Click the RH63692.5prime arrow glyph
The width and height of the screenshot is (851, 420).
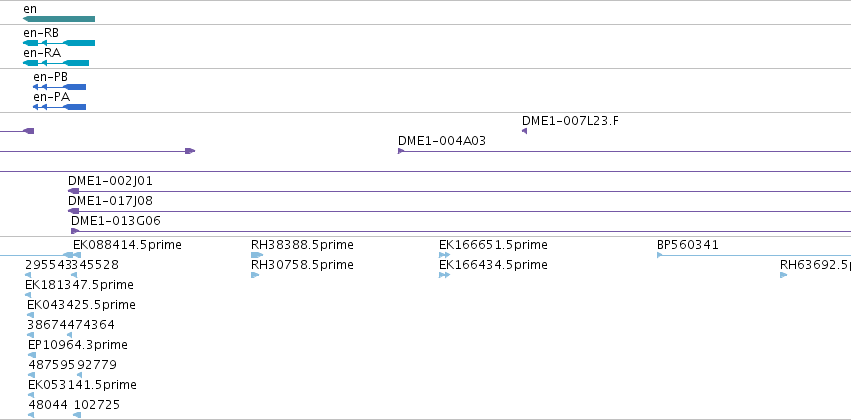pos(784,275)
